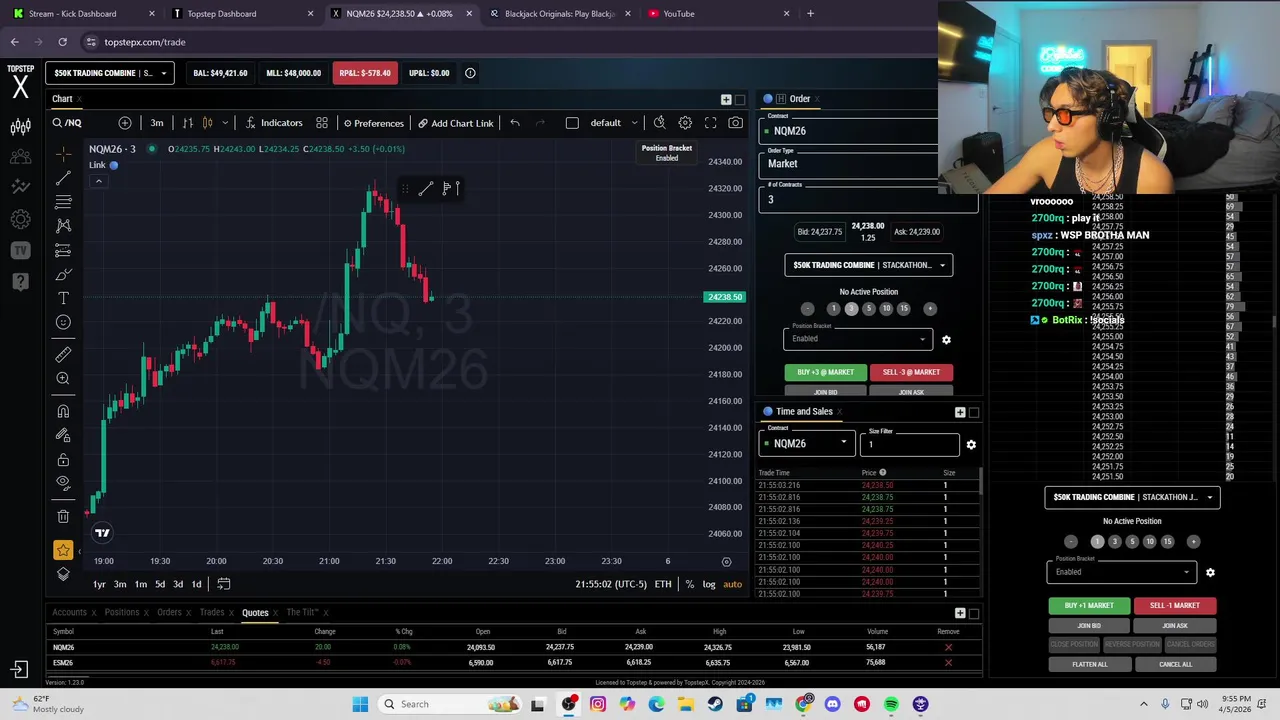
Task: Take a chart snapshot with camera icon
Action: pos(735,123)
